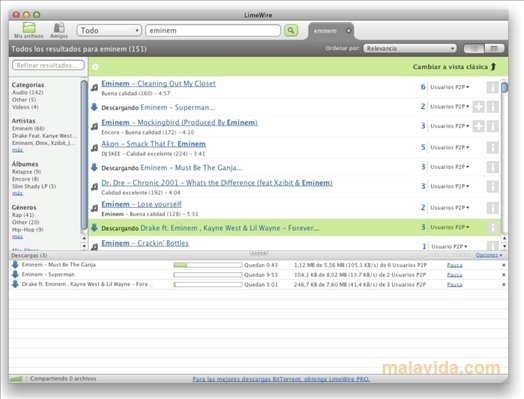The height and width of the screenshot is (399, 524).
Task: Click más link under Géneros
Action: pos(17,237)
